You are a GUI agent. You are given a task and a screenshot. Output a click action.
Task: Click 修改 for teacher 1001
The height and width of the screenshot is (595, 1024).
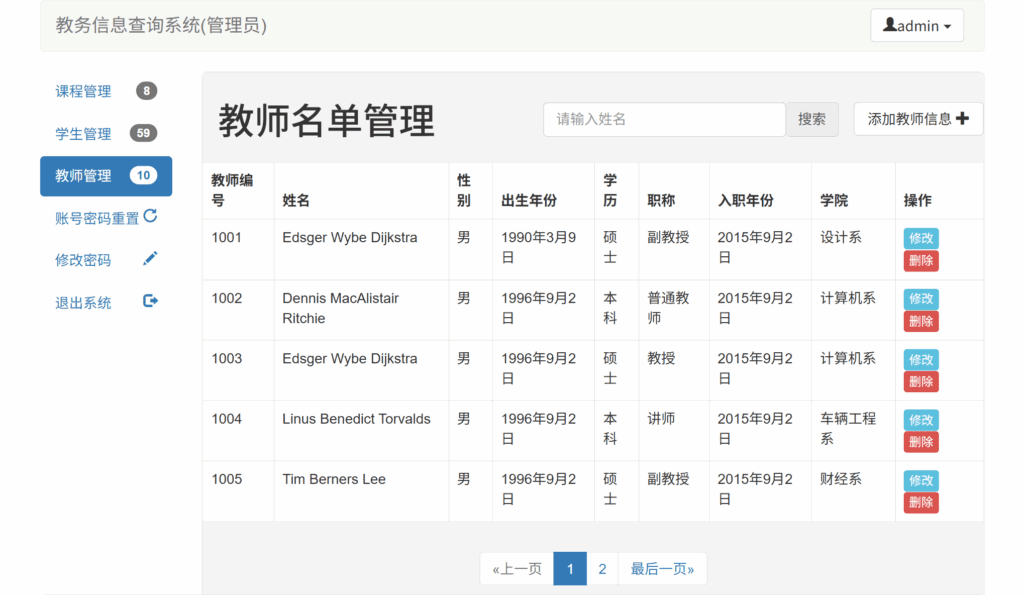pos(921,239)
